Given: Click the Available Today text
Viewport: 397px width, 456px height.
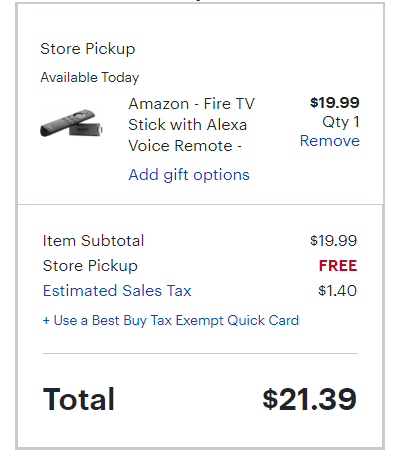Looking at the screenshot, I should pos(90,78).
